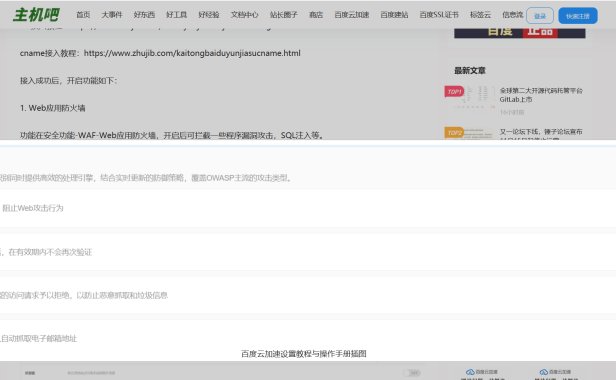Click the line 阻止Web攻击行为 in the image

[x=33, y=208]
